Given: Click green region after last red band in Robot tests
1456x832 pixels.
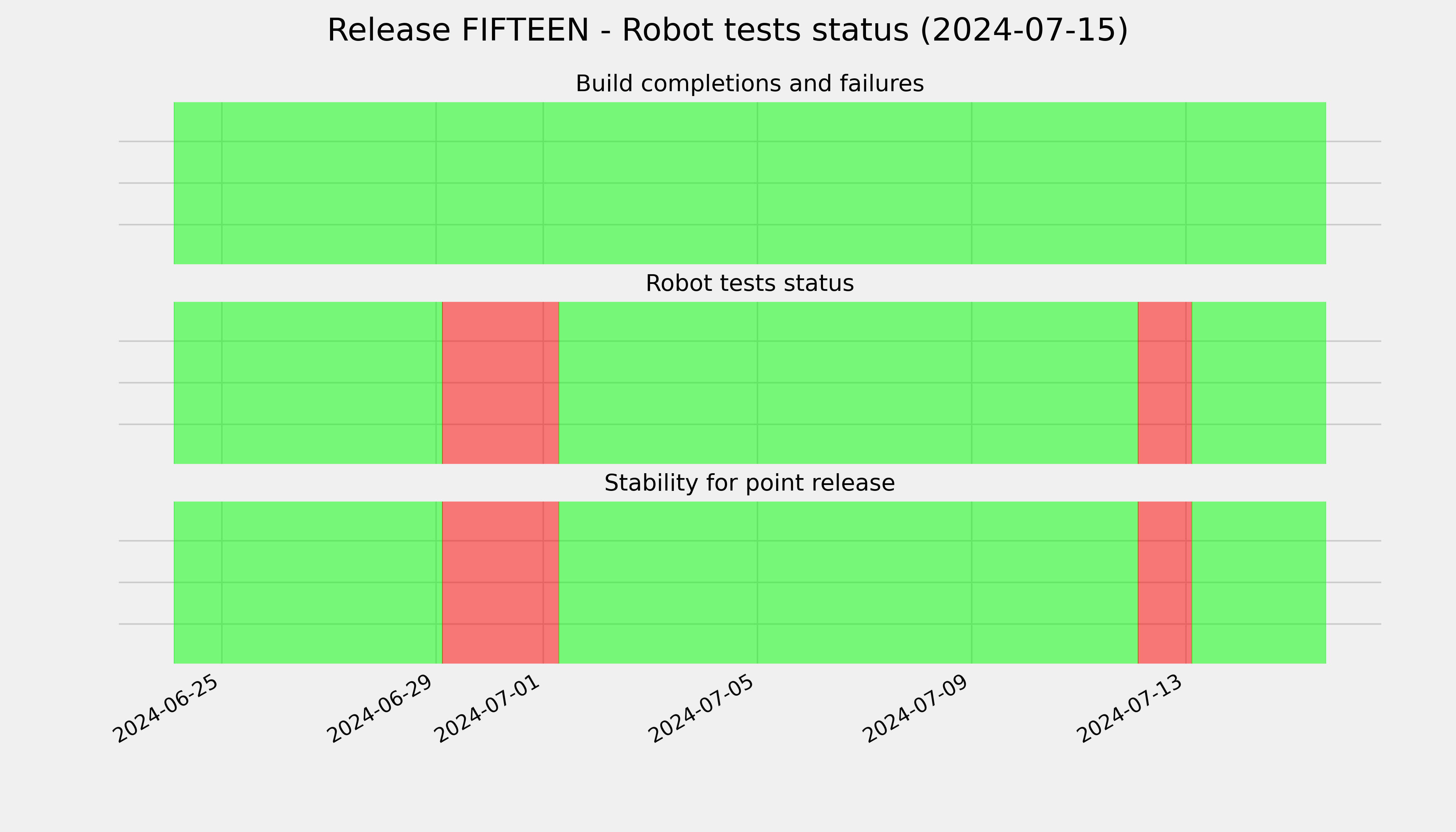Looking at the screenshot, I should 1259,383.
